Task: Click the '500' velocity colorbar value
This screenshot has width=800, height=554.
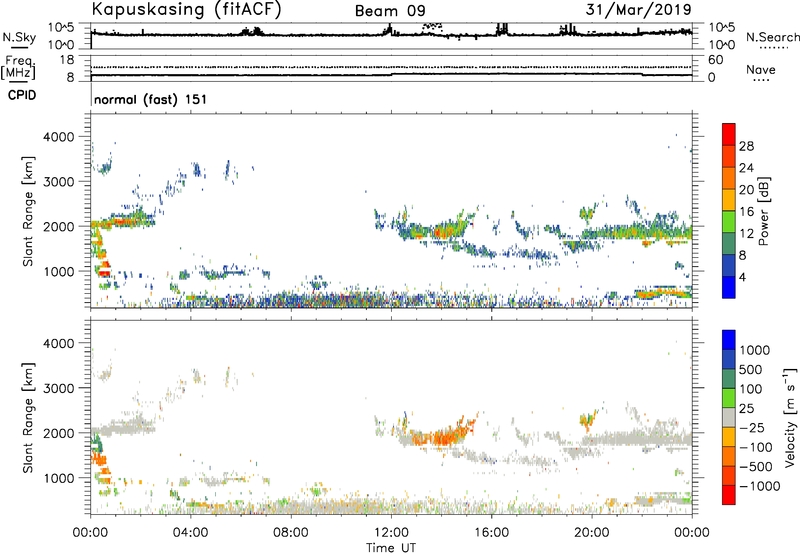Action: pos(749,369)
